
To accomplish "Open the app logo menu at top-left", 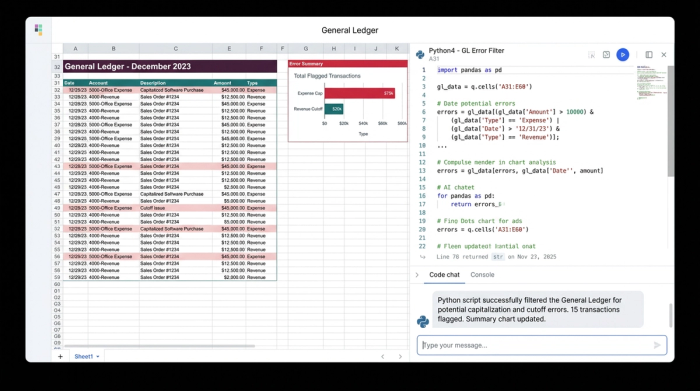I will point(38,30).
